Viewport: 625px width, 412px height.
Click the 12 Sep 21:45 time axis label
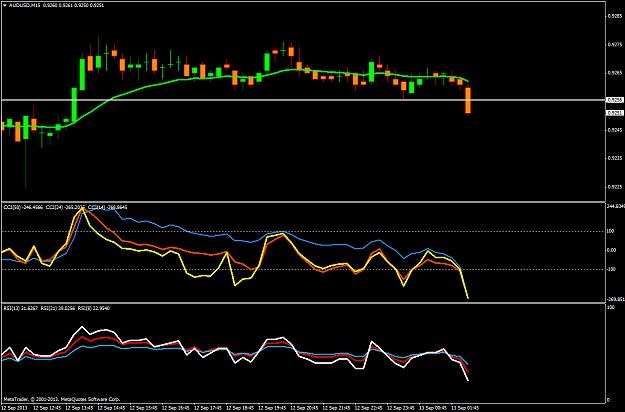click(337, 408)
